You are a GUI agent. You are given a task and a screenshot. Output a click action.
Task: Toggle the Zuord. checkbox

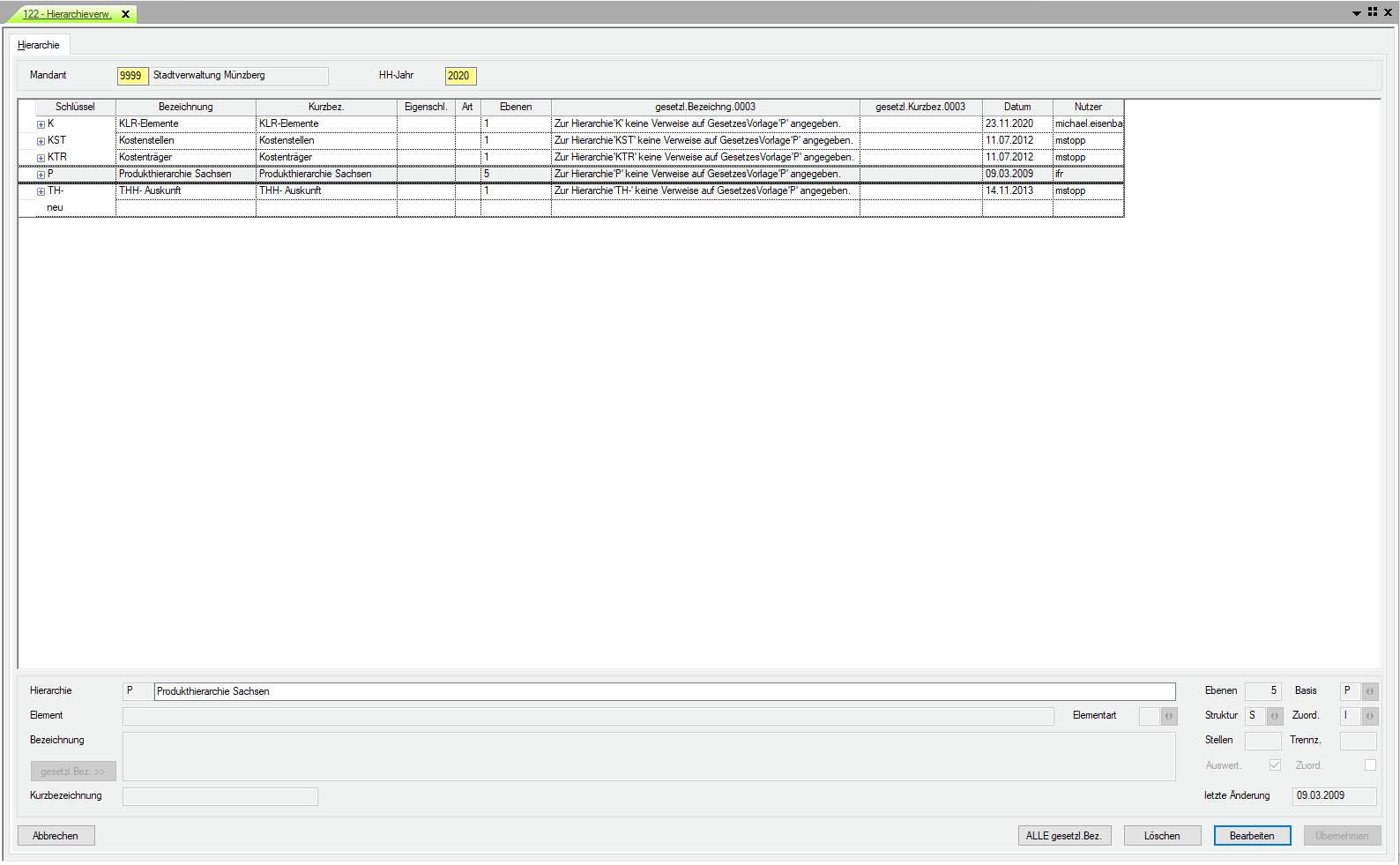tap(1370, 765)
